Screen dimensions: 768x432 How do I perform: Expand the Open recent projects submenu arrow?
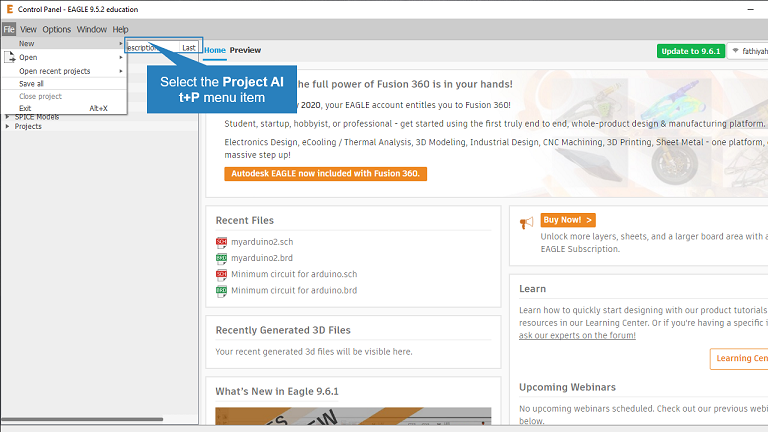coord(120,71)
